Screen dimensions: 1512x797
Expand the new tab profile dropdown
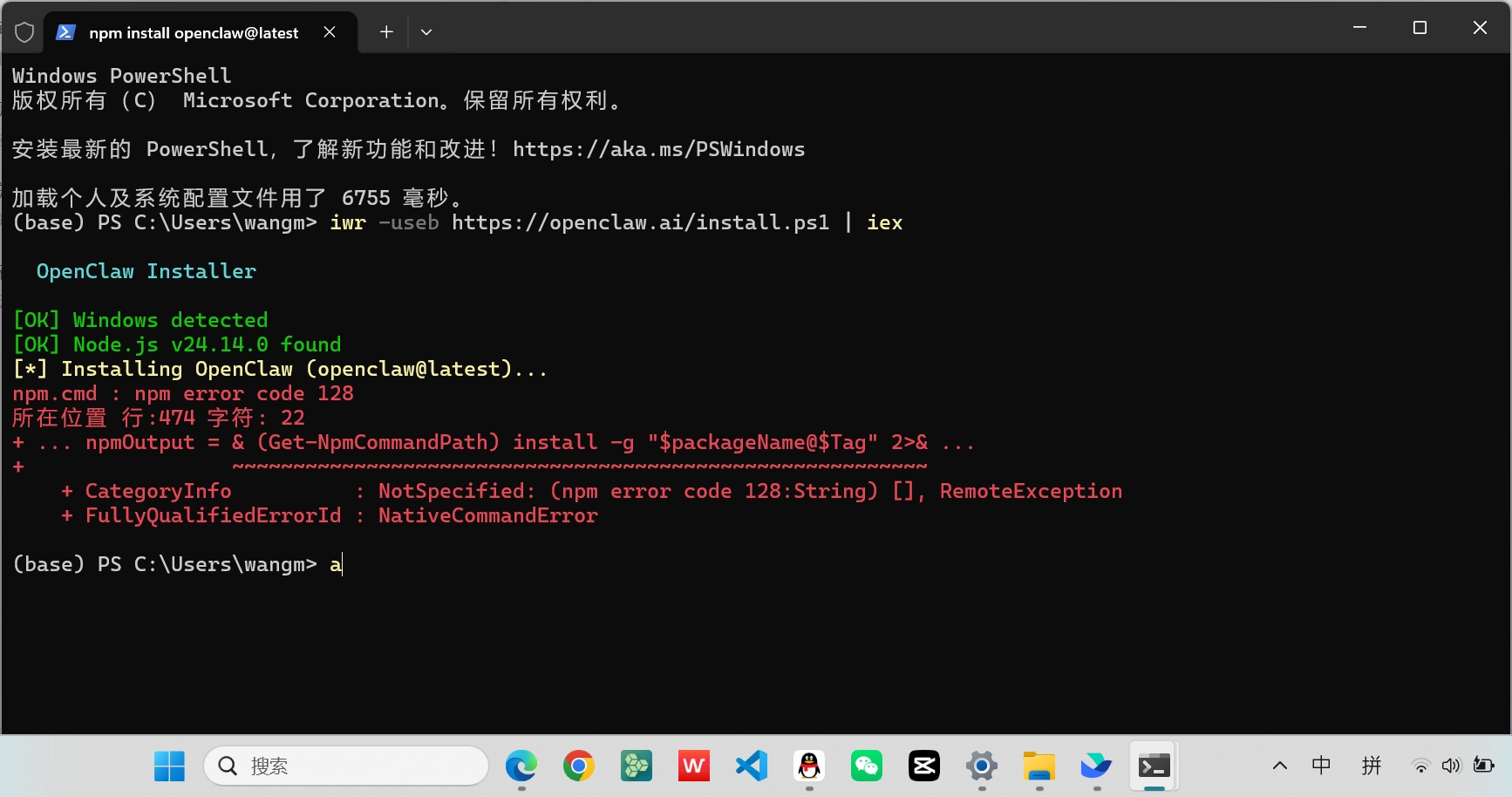[426, 32]
